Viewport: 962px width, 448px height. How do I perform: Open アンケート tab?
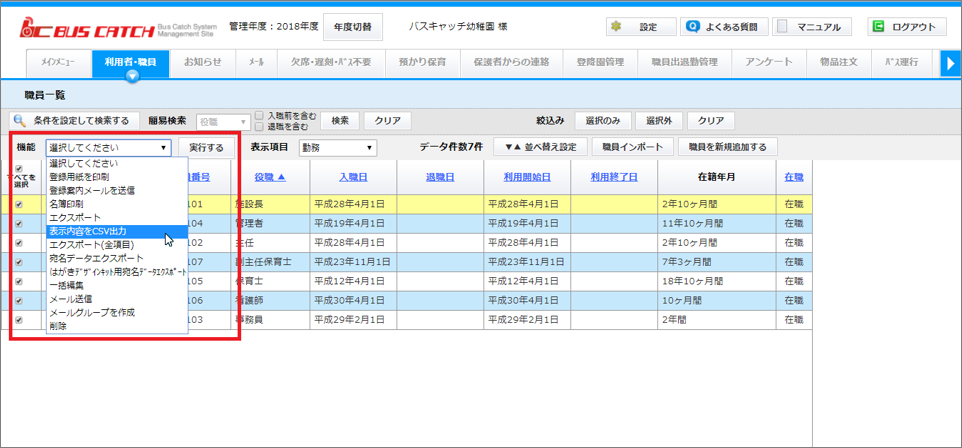[769, 63]
